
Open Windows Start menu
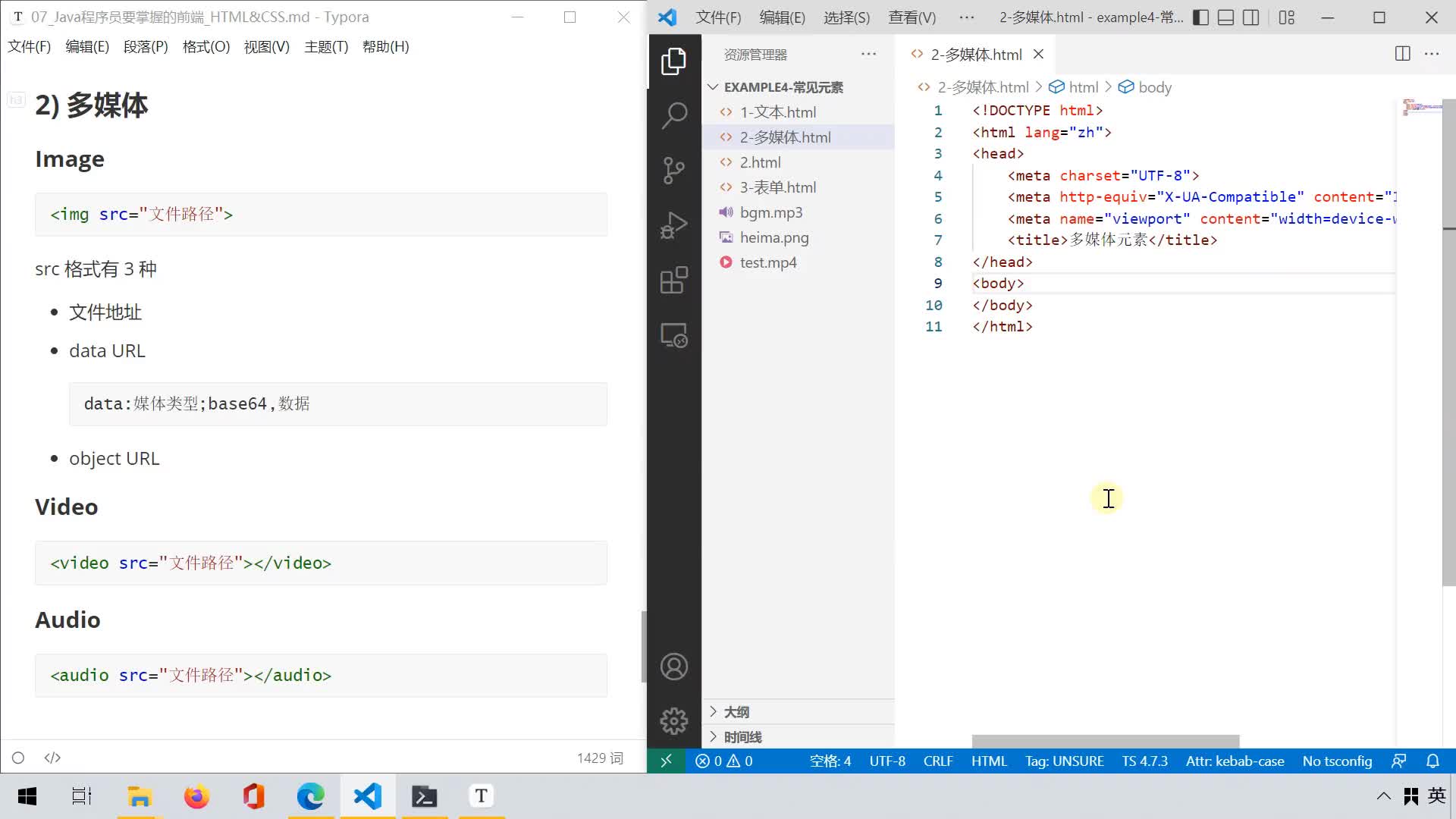pos(27,796)
